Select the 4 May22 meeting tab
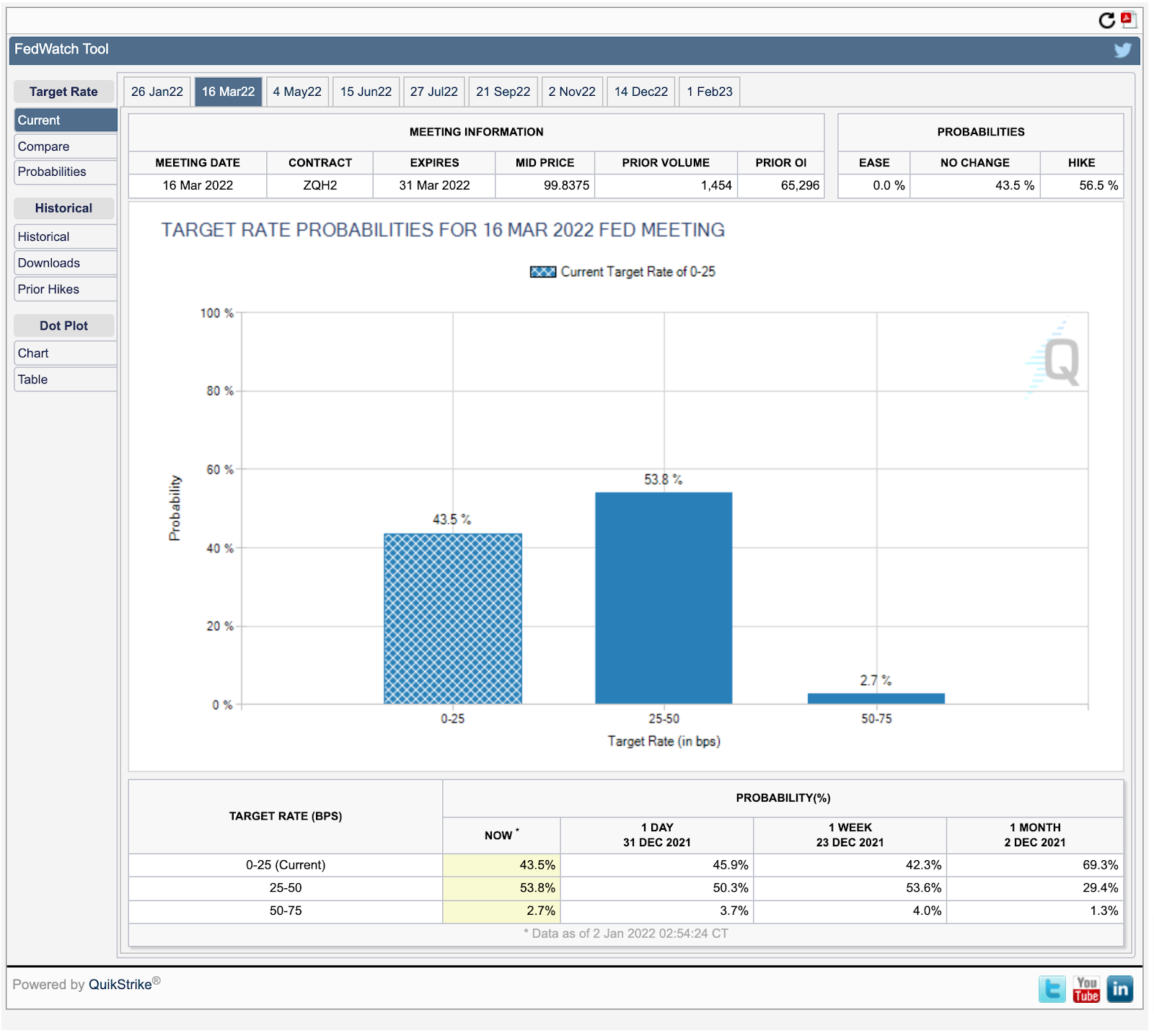 tap(297, 92)
